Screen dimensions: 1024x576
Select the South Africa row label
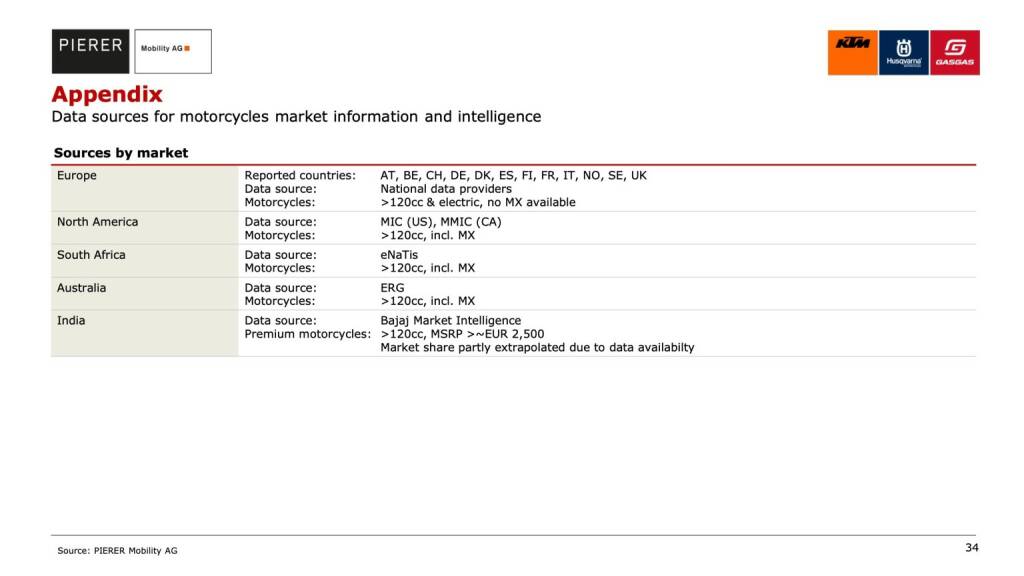pyautogui.click(x=91, y=255)
